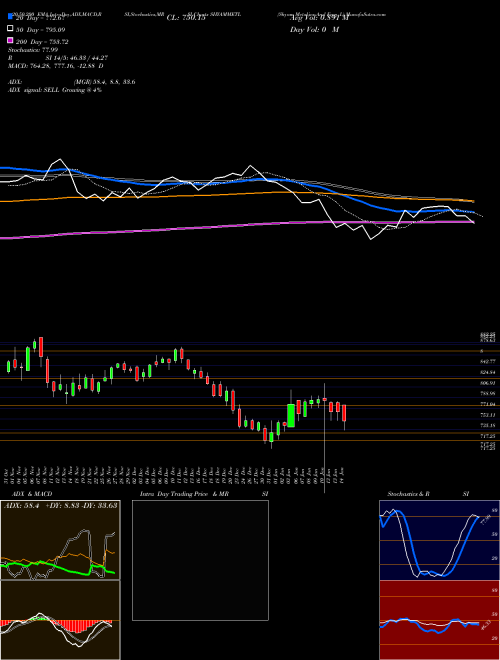Click the magenta 200 Day legend swatch
Screen dimensions: 500x660
(11, 40)
